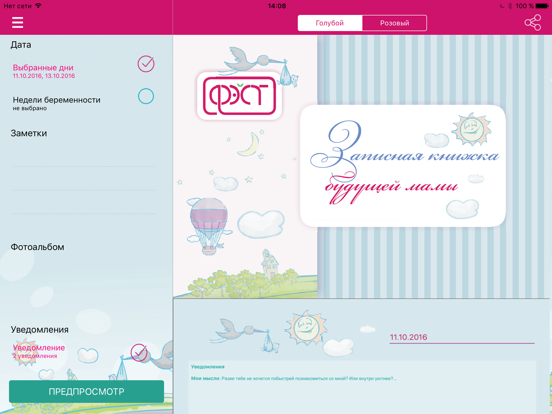Select the Мои мысли note text in preview
The image size is (552, 414).
pos(294,378)
